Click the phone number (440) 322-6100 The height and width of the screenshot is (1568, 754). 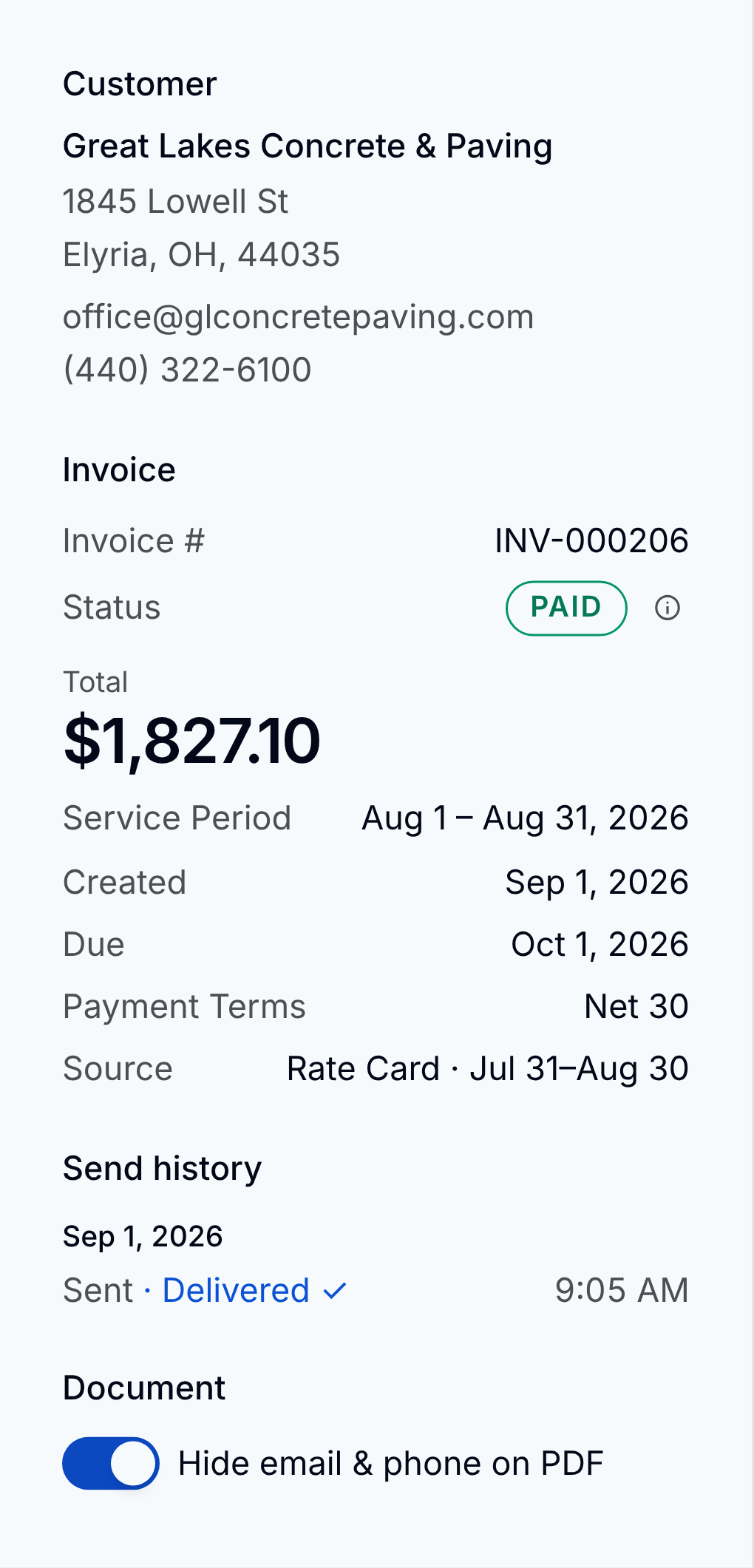187,370
